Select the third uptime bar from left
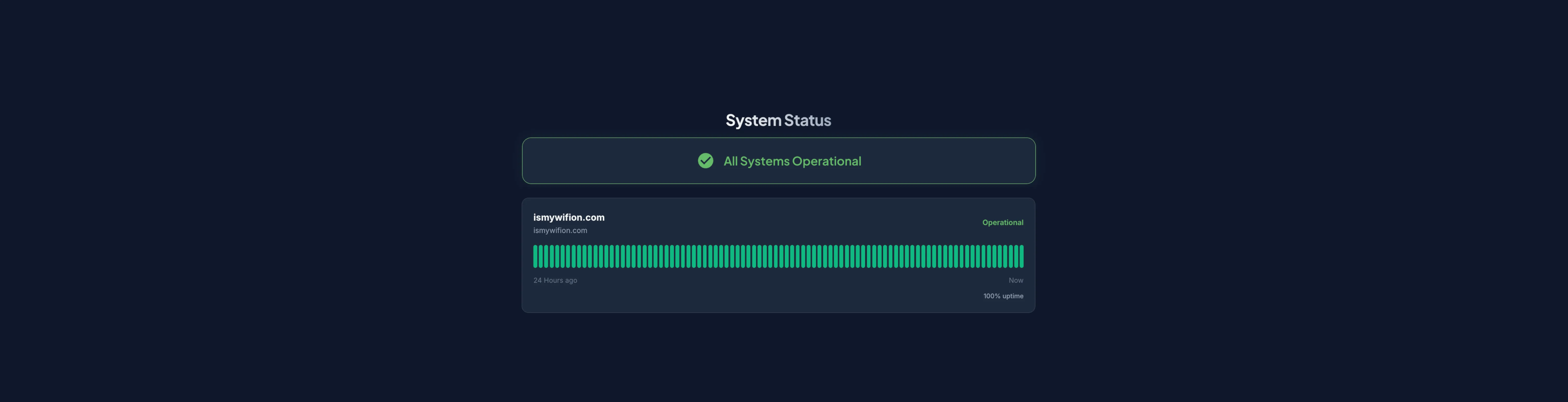 point(546,257)
